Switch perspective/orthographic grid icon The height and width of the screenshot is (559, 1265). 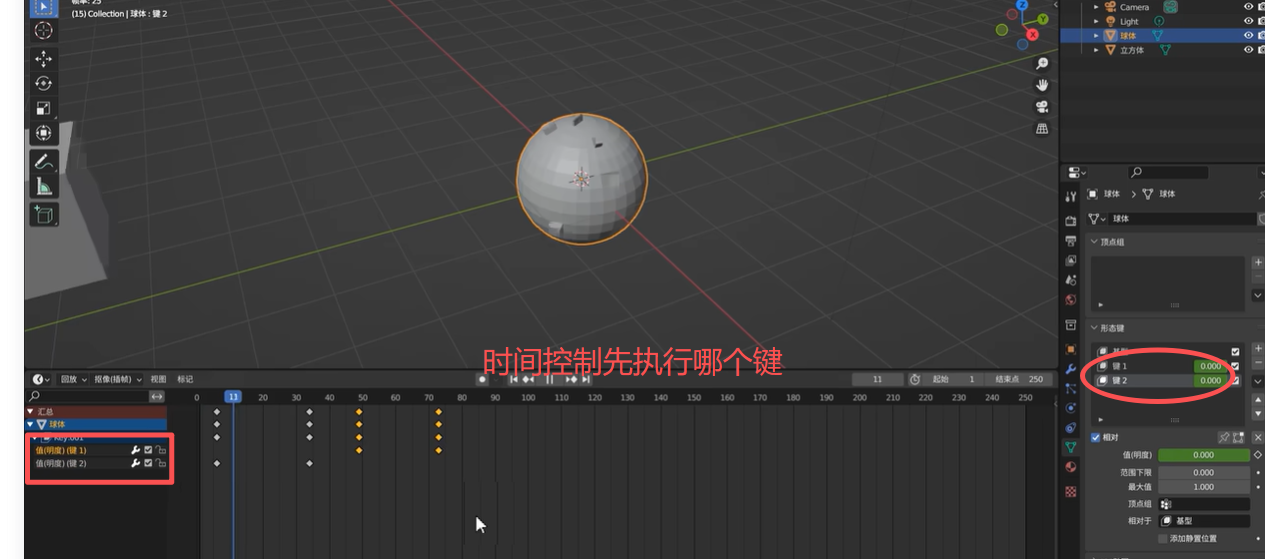click(x=1042, y=129)
